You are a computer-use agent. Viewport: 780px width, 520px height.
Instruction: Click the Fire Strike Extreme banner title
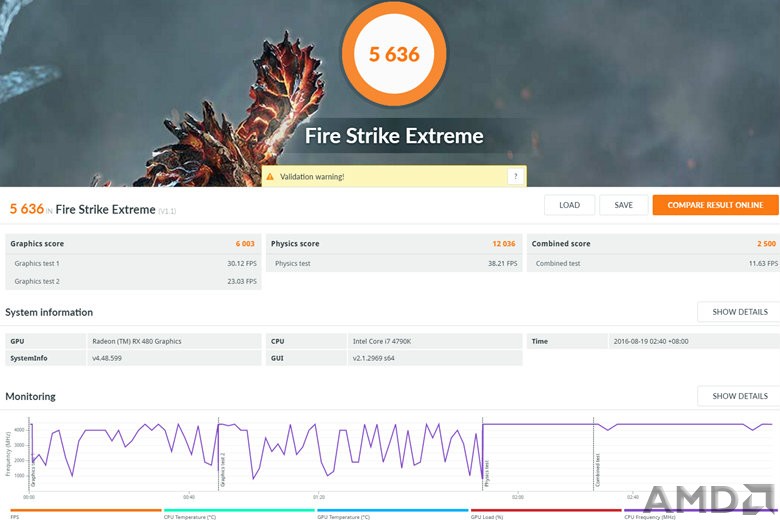(394, 136)
